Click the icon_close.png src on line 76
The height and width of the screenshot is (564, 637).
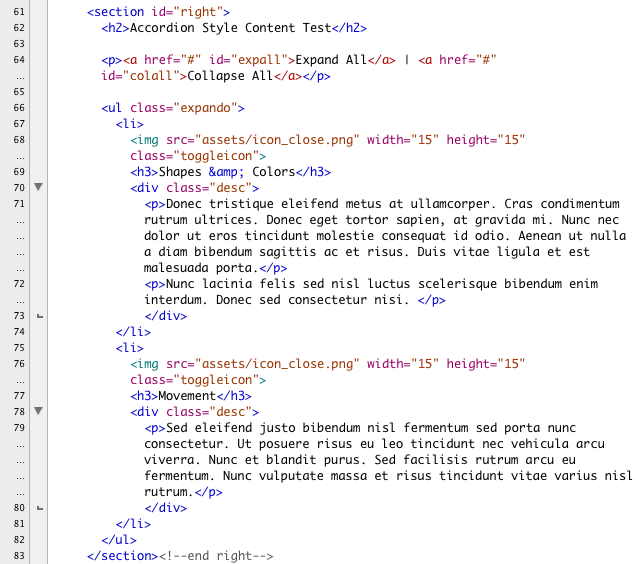(275, 363)
